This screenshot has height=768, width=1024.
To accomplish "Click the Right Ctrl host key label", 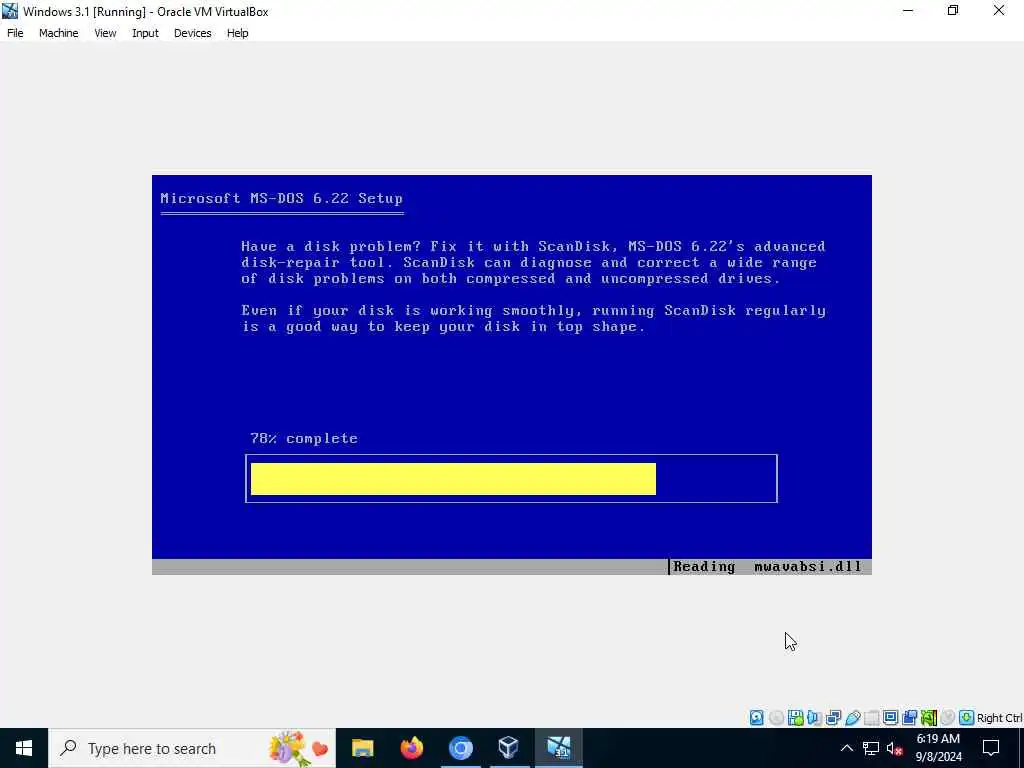I will click(999, 718).
